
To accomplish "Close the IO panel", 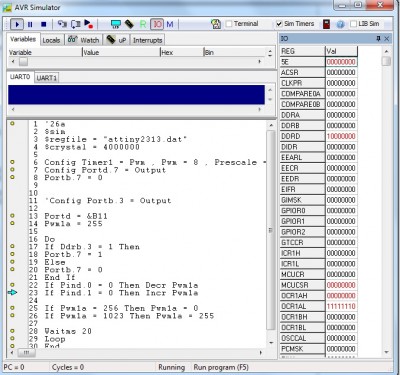I will pyautogui.click(x=387, y=39).
